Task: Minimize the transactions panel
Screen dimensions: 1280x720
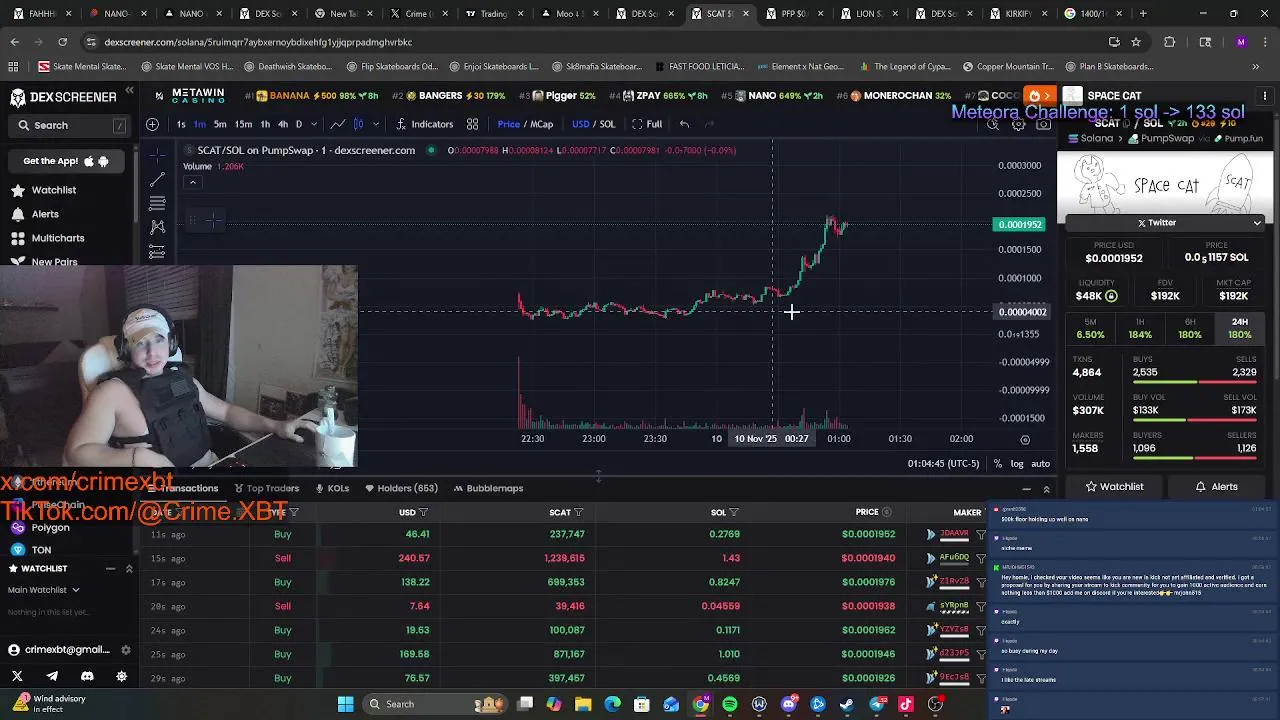Action: 1026,489
